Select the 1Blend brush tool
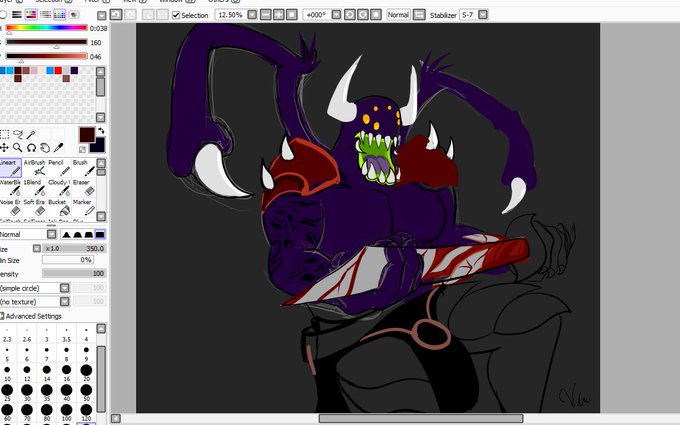680x425 pixels. 34,188
